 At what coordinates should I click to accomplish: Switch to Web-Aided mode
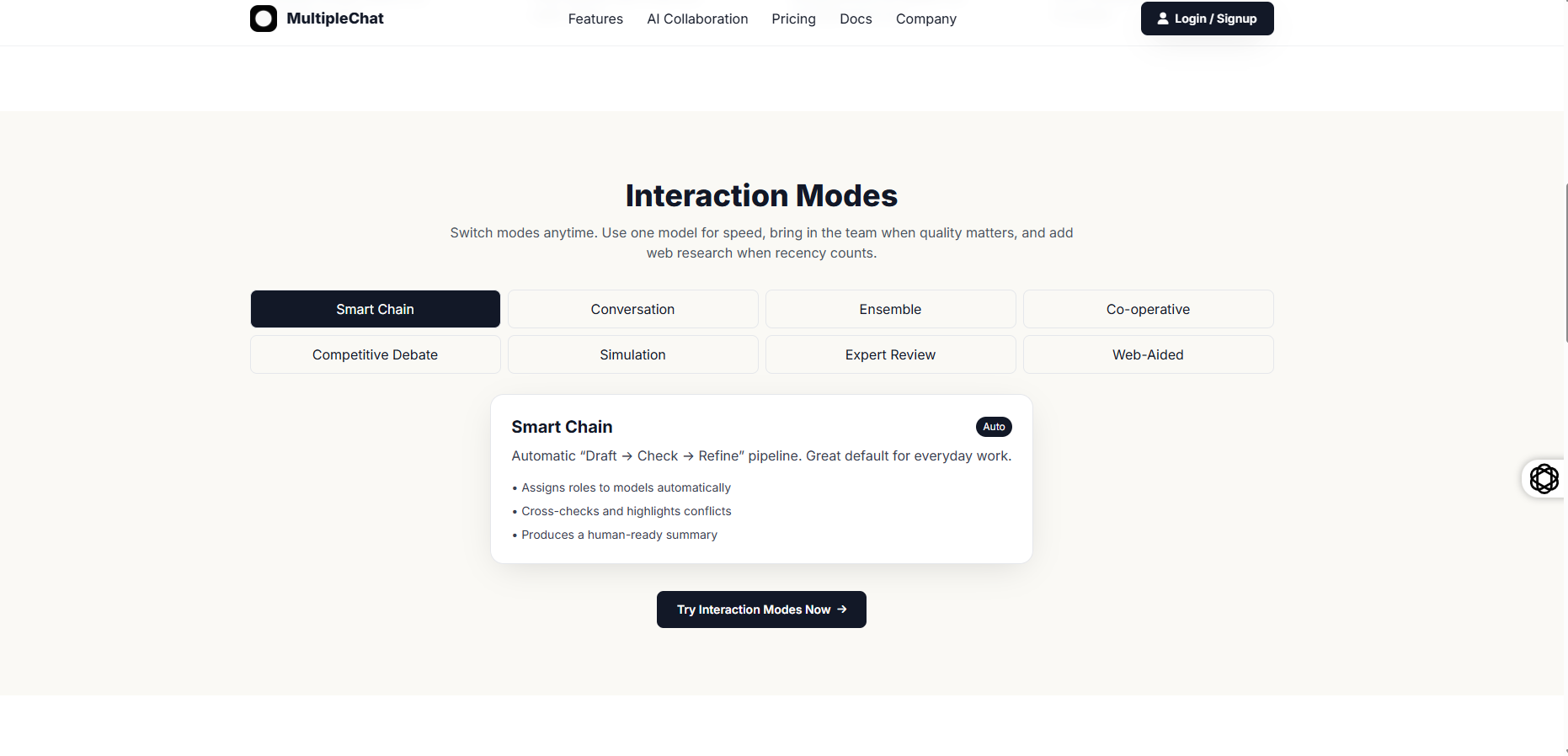click(x=1148, y=354)
